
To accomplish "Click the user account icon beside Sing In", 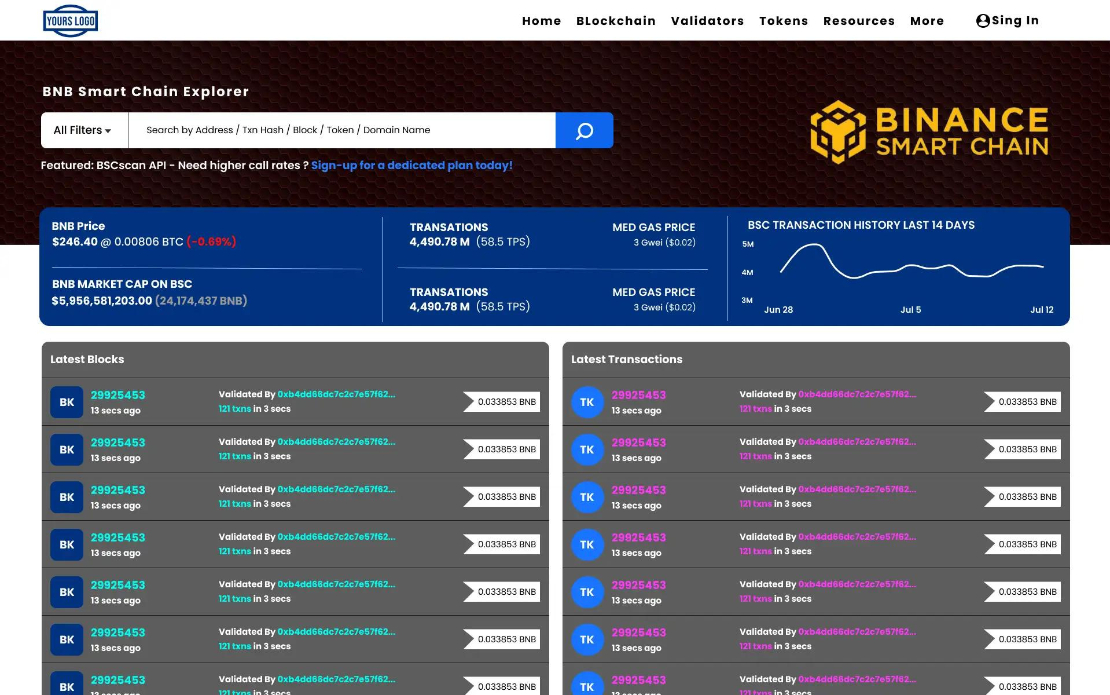I will [983, 21].
